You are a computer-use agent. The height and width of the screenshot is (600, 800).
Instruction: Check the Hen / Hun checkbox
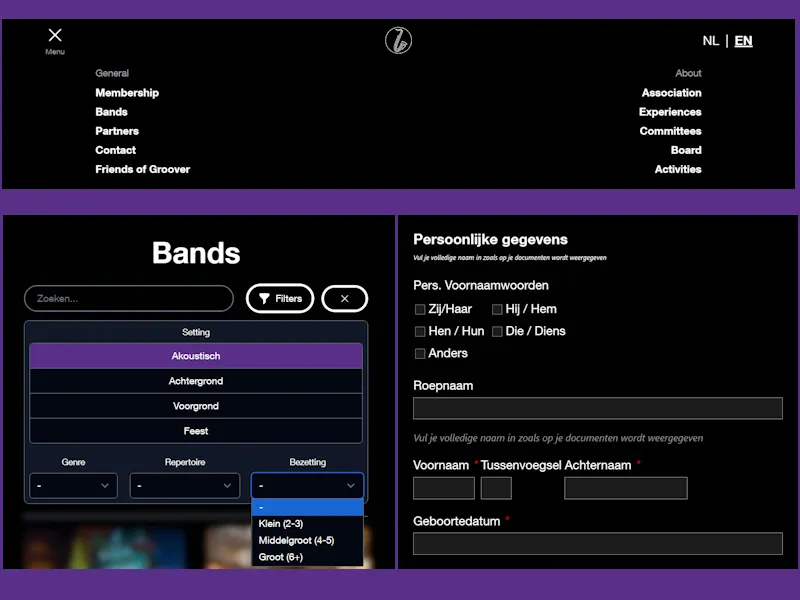[420, 332]
